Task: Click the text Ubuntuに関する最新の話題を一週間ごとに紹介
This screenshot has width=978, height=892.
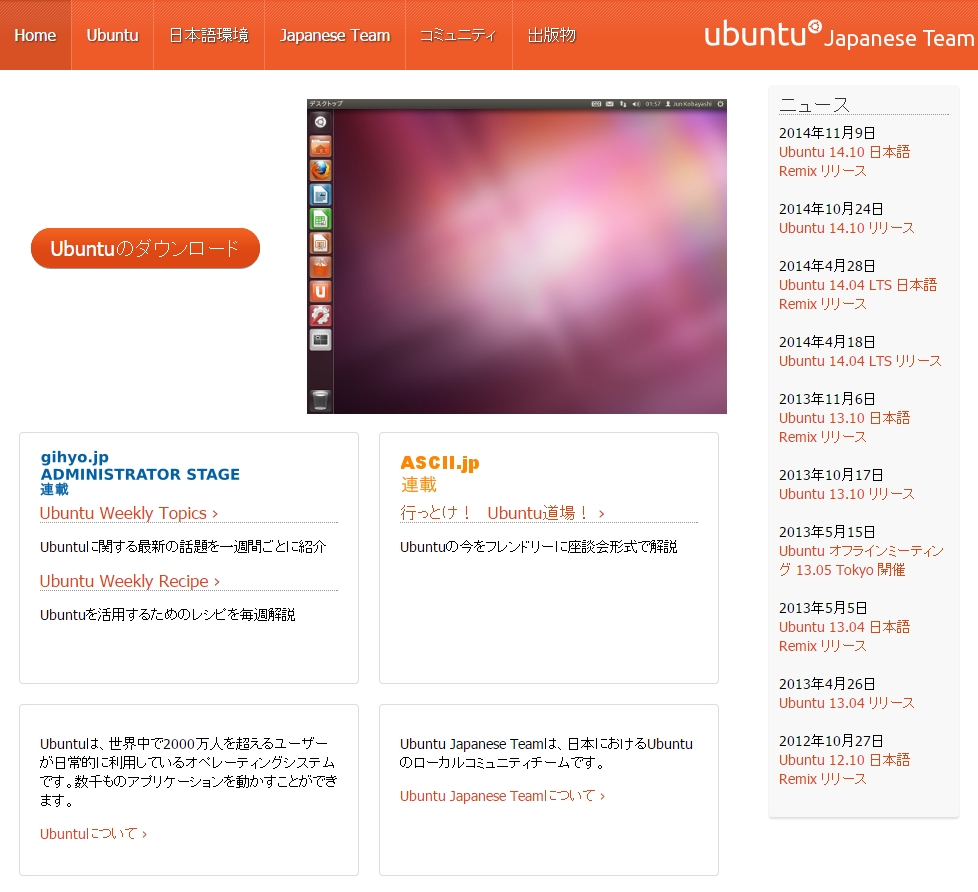Action: pos(183,546)
